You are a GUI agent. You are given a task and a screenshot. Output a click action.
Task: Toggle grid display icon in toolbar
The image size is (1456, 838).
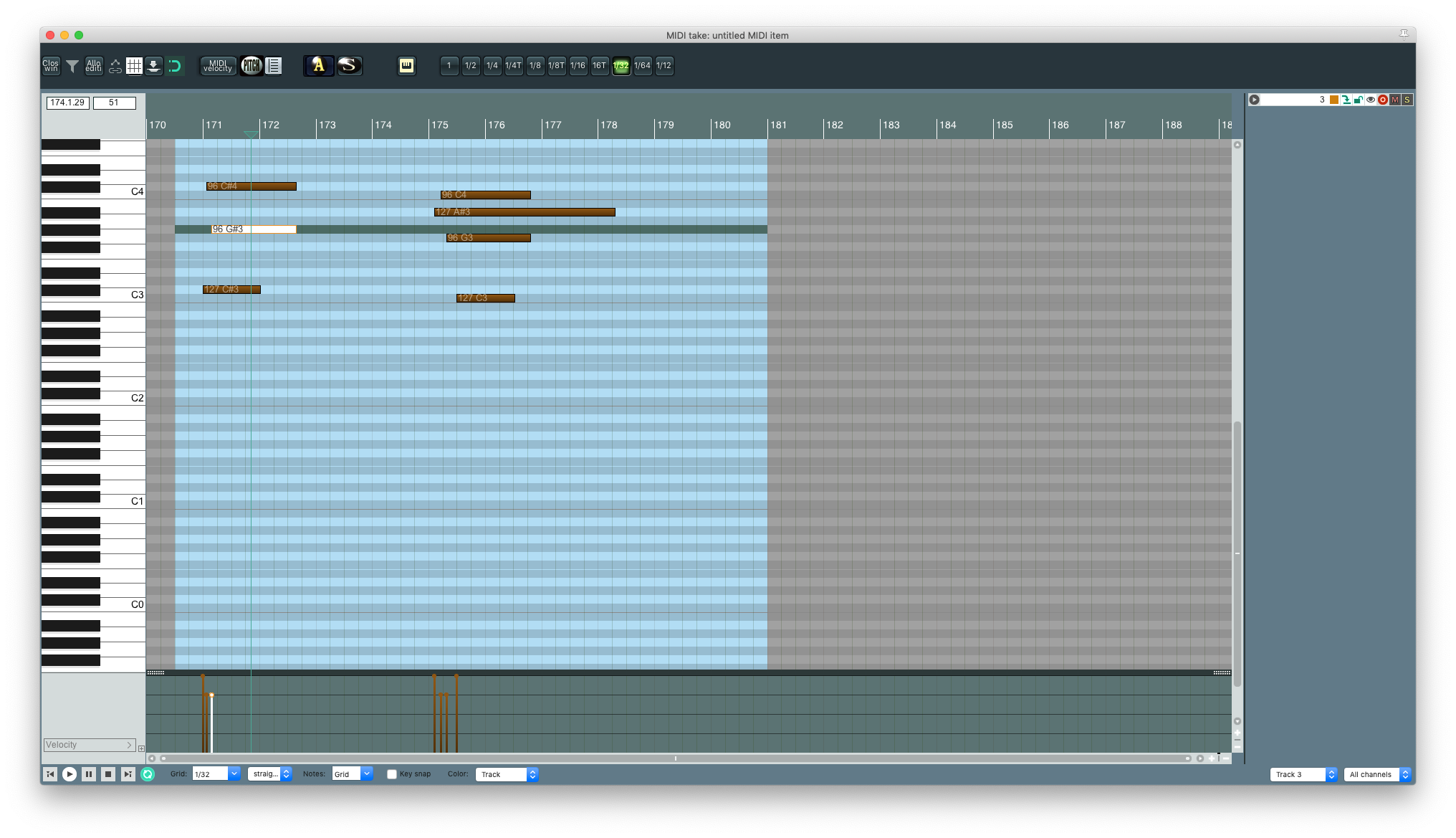pyautogui.click(x=134, y=66)
